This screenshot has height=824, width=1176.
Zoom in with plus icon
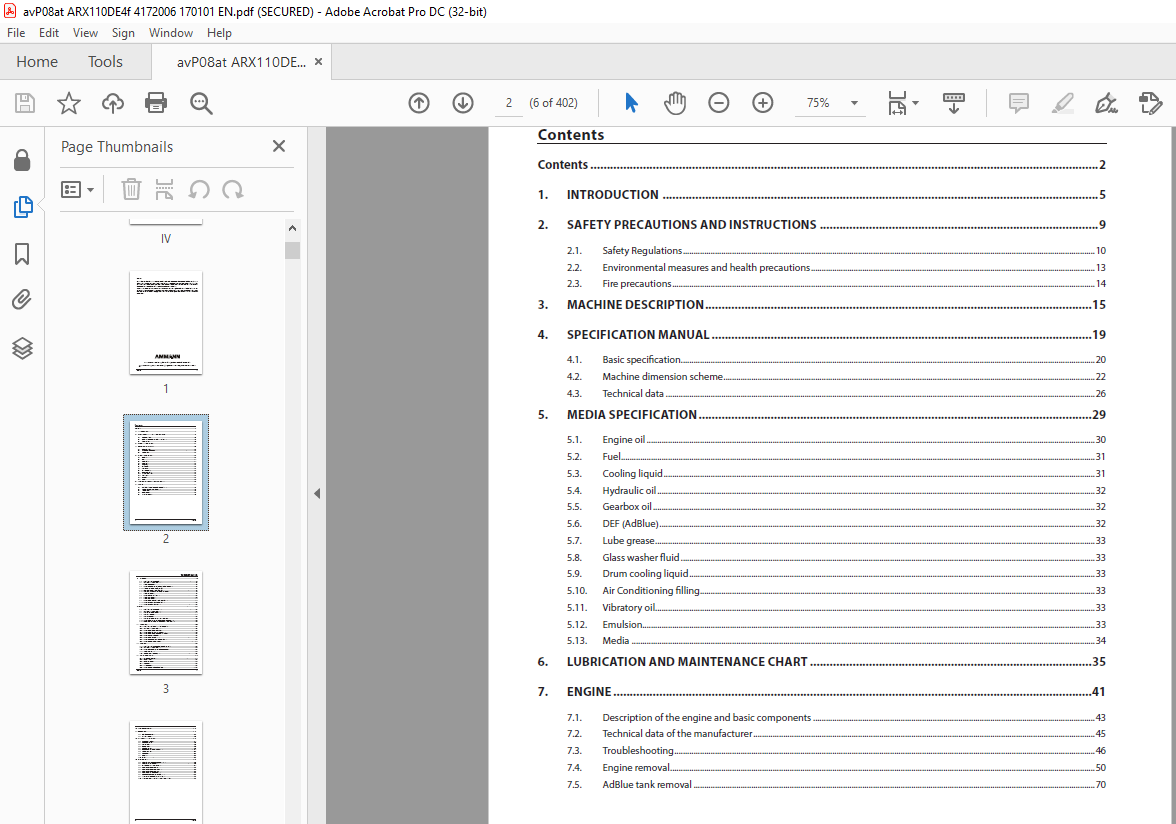(x=763, y=103)
